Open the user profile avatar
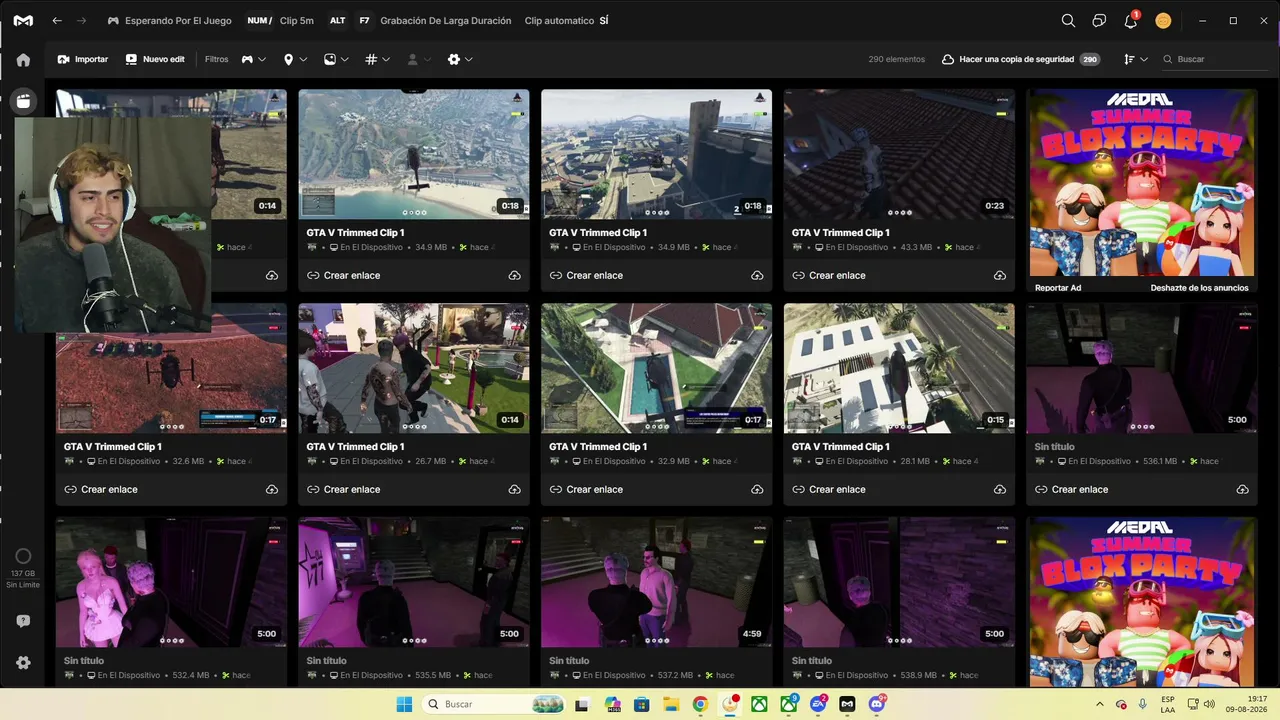This screenshot has width=1280, height=720. point(1163,21)
